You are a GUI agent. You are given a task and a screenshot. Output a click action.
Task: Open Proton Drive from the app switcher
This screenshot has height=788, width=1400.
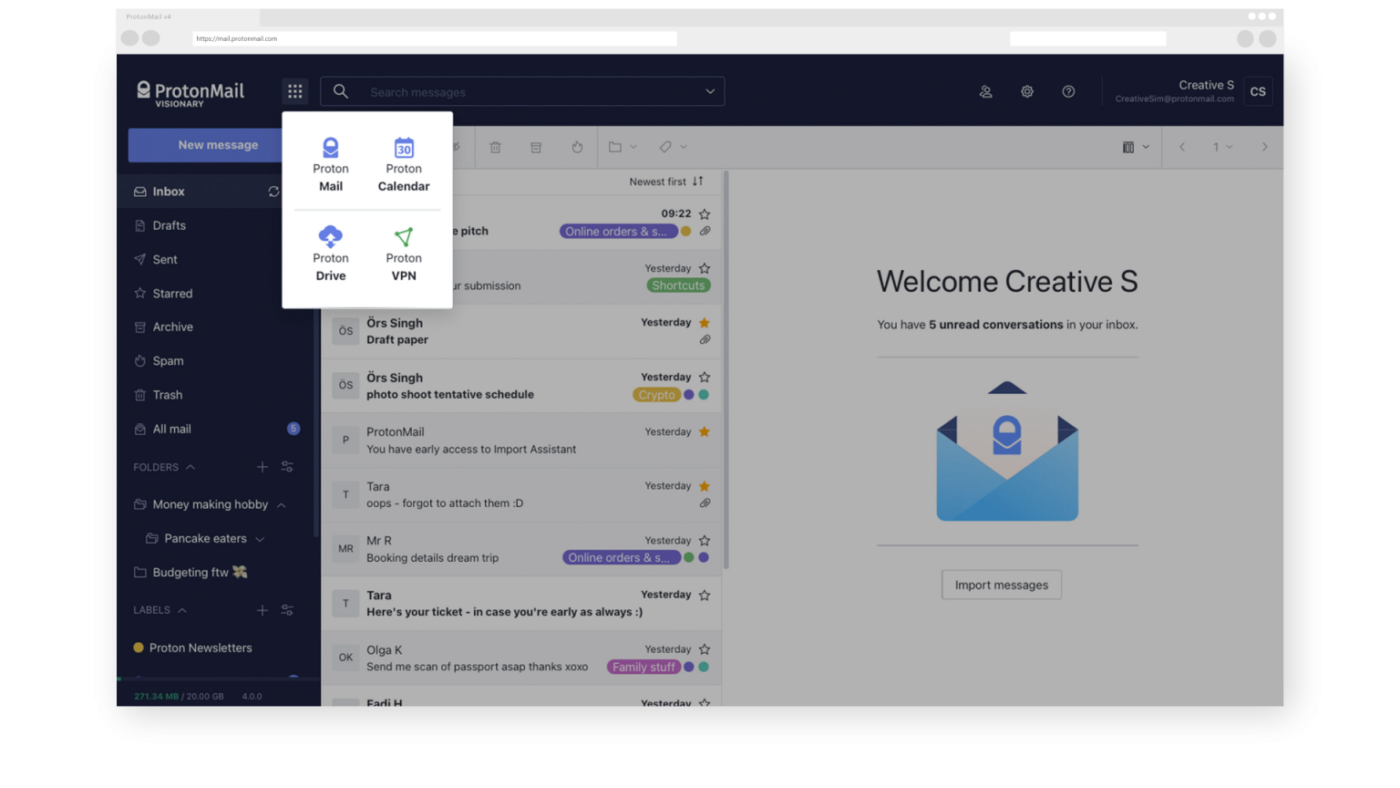coord(330,254)
